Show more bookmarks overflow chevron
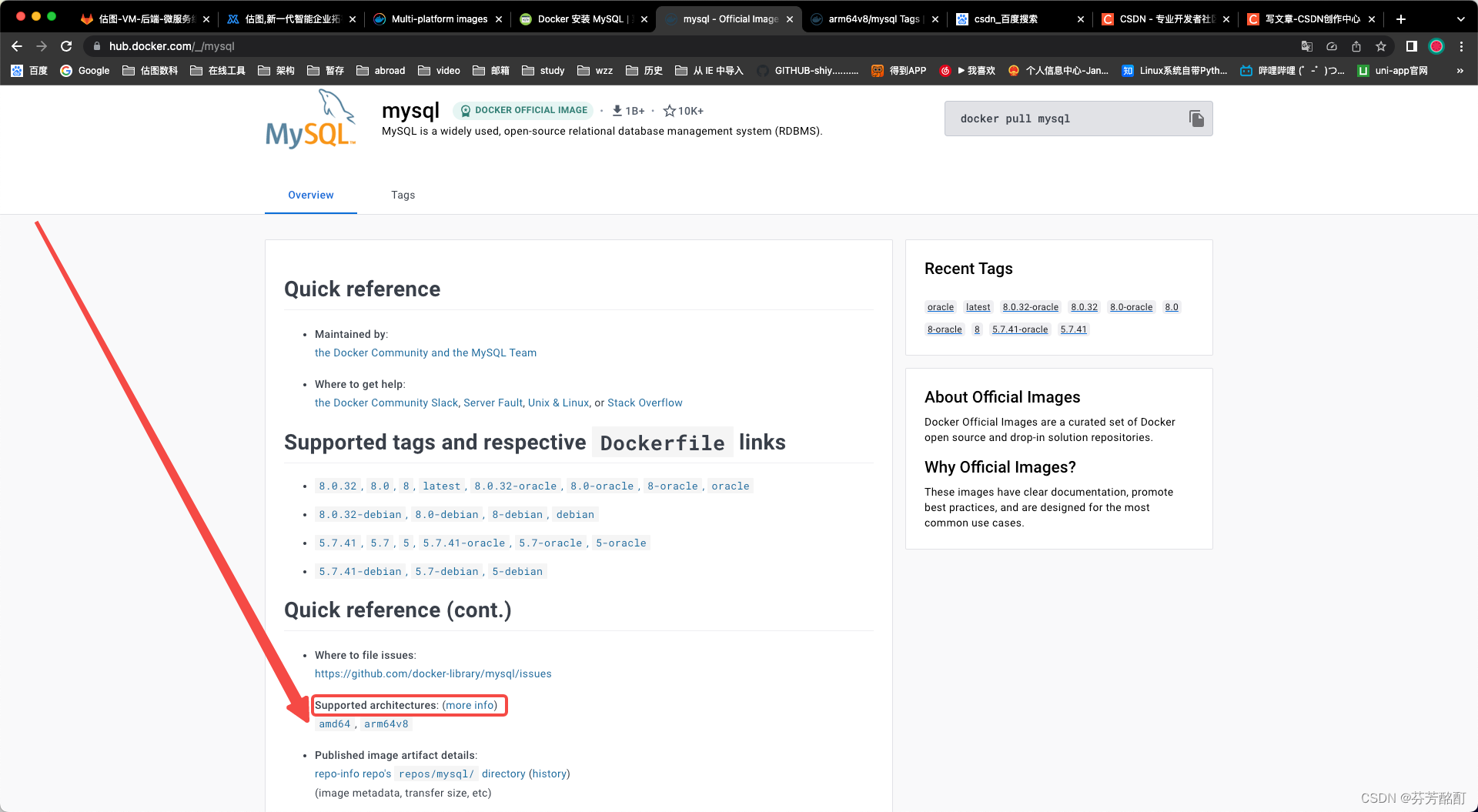Screen dimensions: 1478x812 [1460, 71]
